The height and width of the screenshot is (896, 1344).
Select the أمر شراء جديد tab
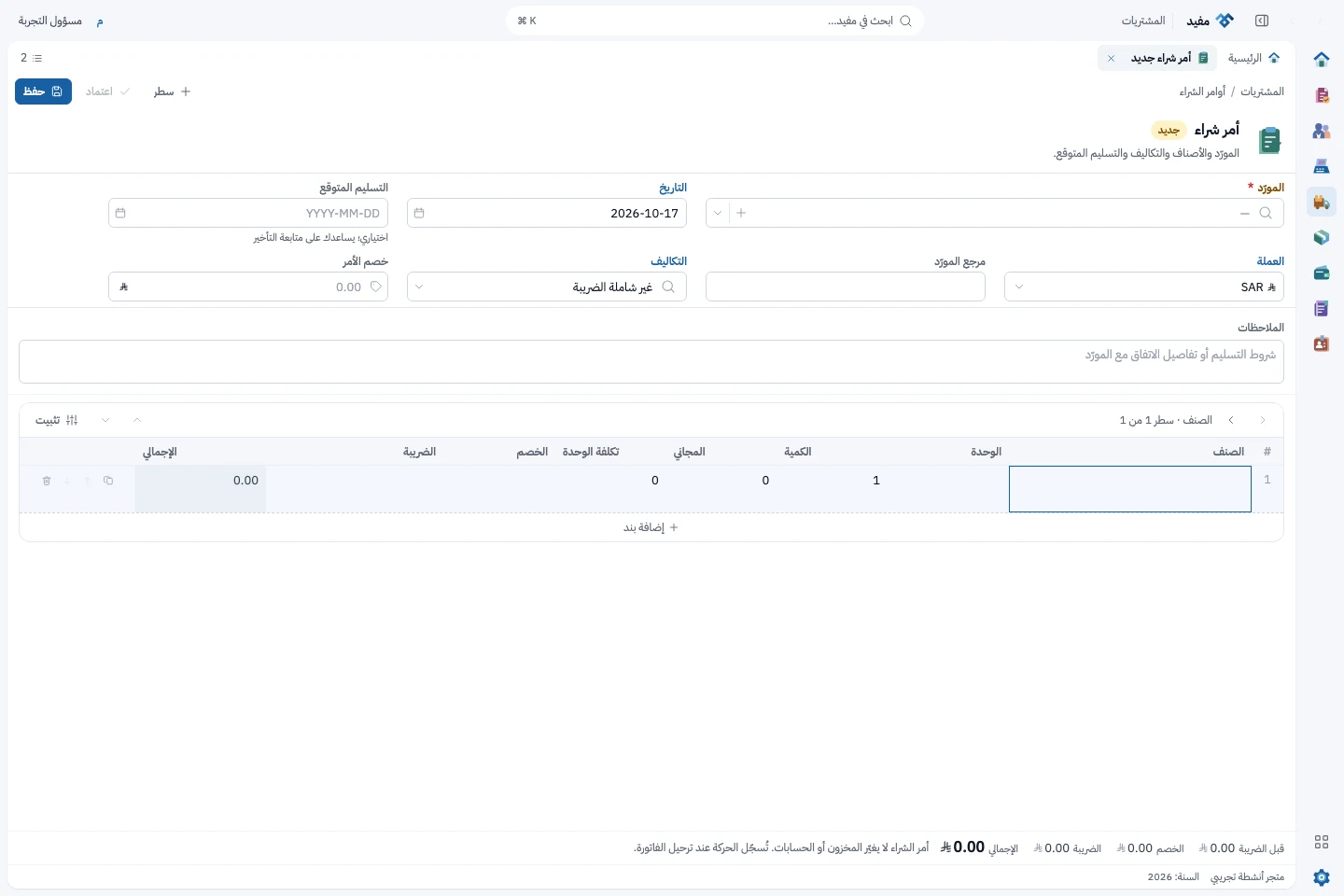1158,58
